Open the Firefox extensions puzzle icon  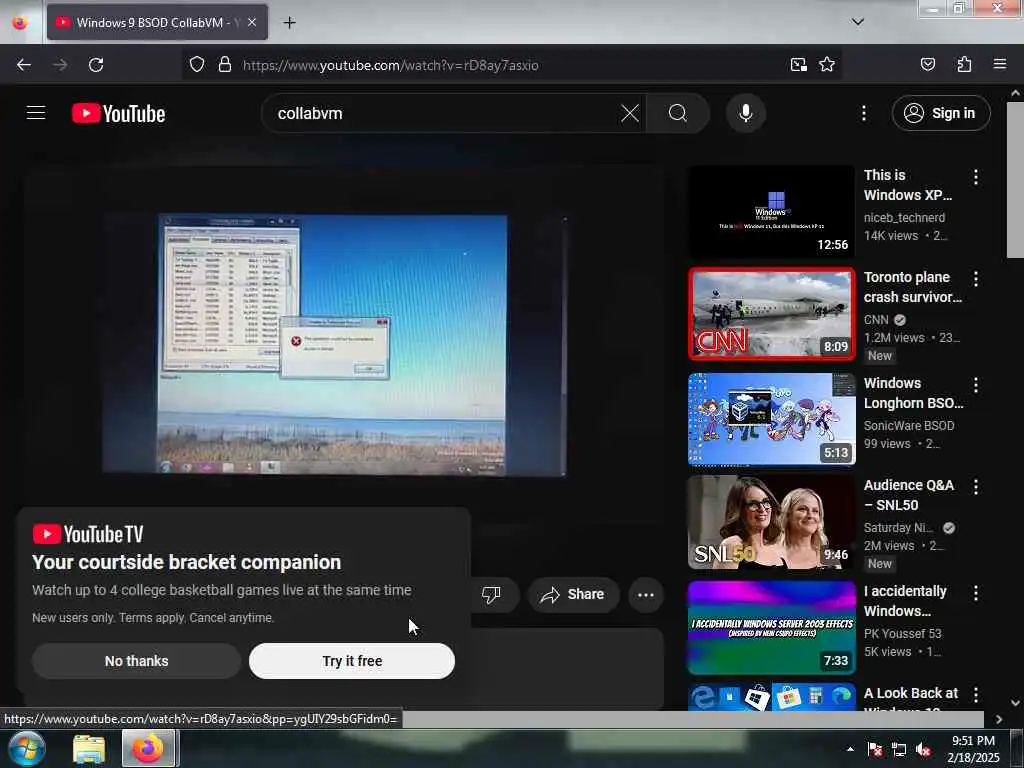tap(964, 65)
